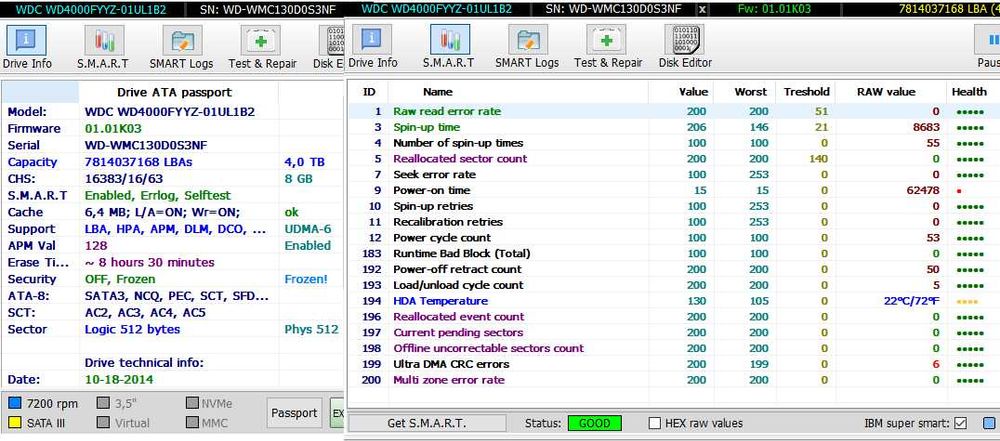
Task: Select the left WDC WD4000FYYZ-01UL1B2 title tab
Action: point(91,10)
